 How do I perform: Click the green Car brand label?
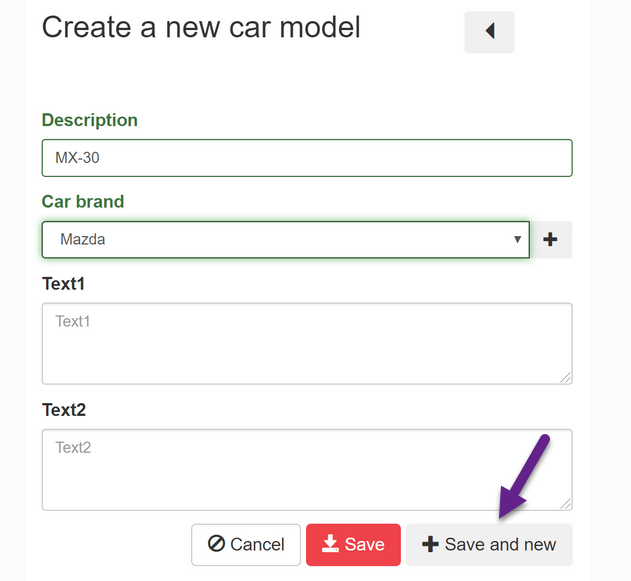point(83,201)
